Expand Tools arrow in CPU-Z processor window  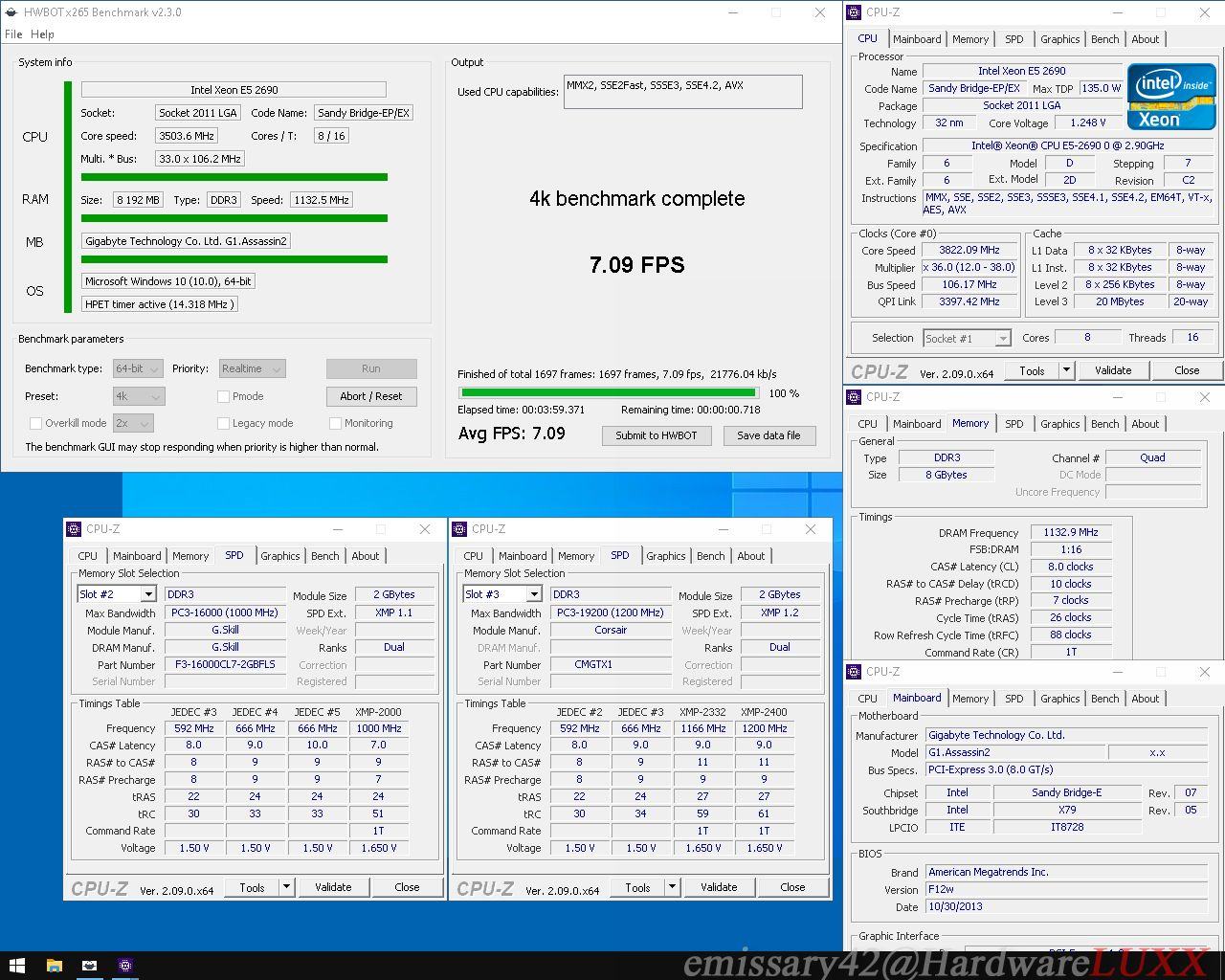point(1065,370)
